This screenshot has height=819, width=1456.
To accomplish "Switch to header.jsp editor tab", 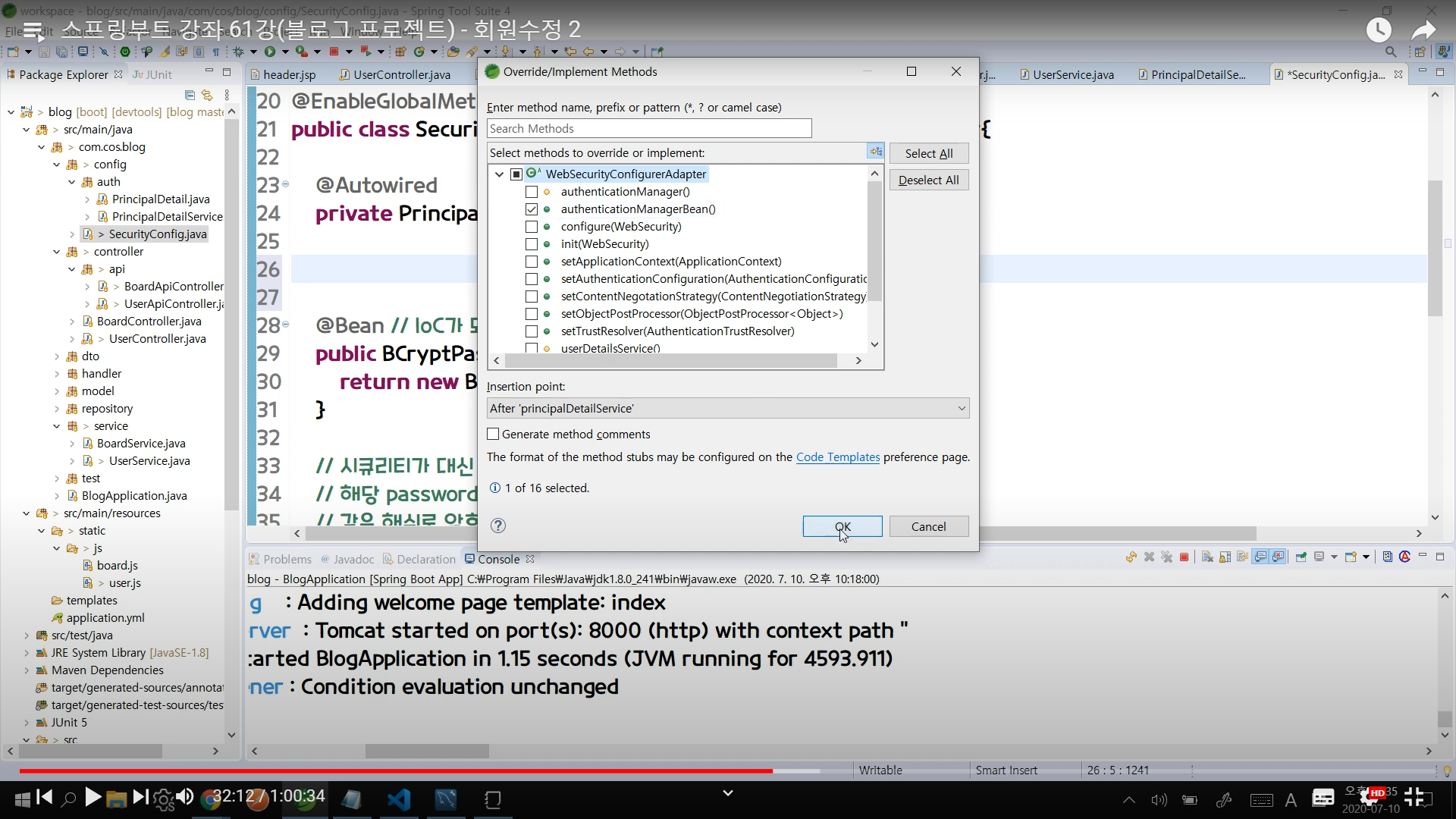I will pos(283,74).
